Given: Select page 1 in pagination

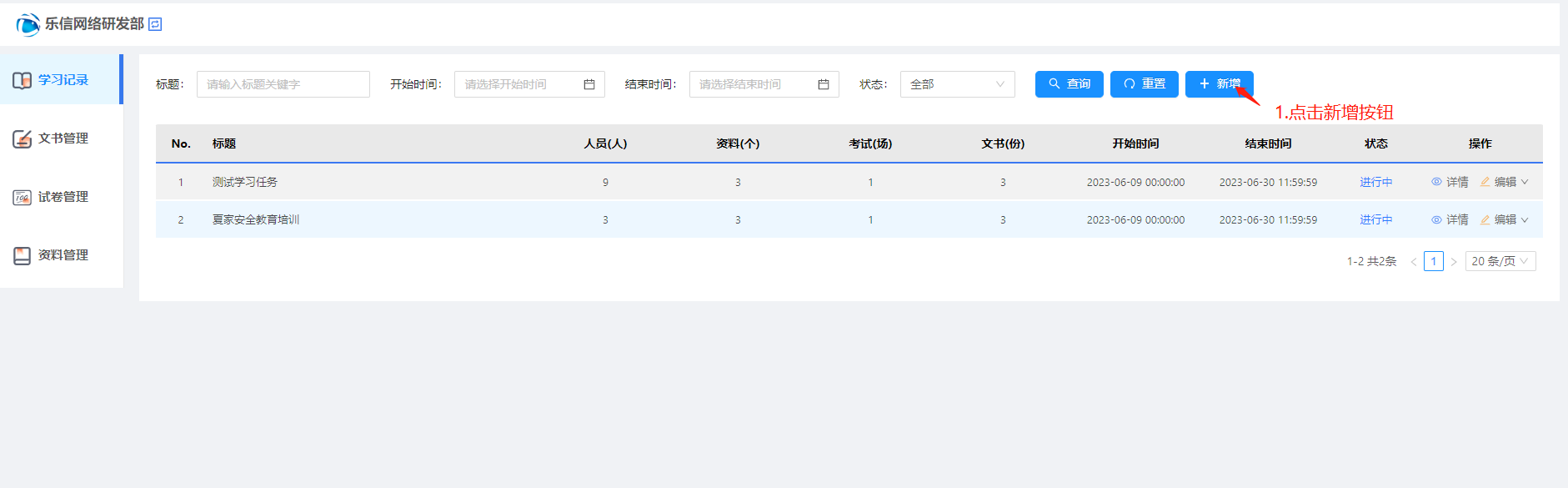Looking at the screenshot, I should point(1433,261).
